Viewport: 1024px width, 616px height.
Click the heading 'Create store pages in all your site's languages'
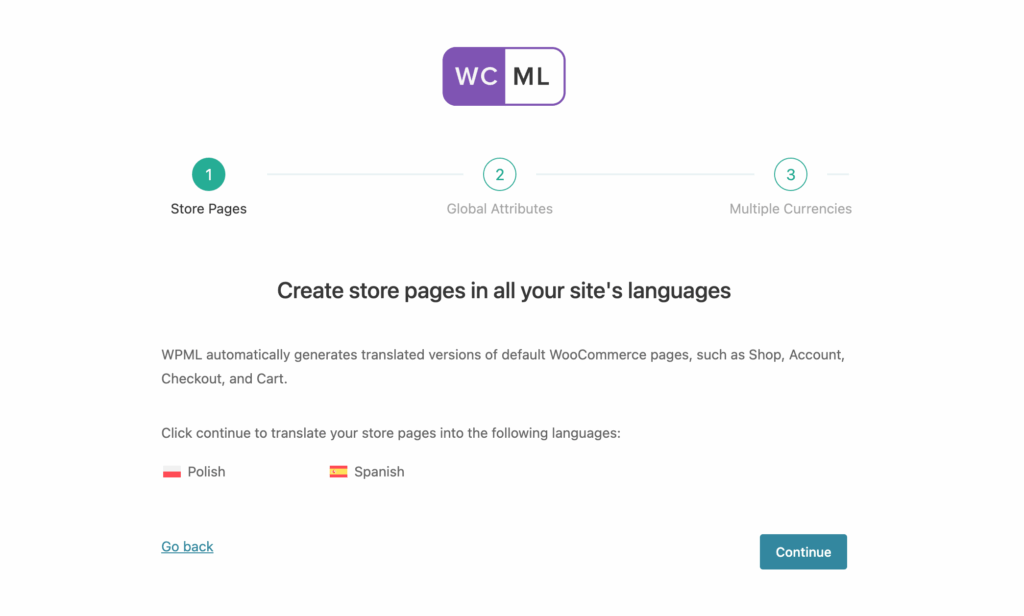504,291
